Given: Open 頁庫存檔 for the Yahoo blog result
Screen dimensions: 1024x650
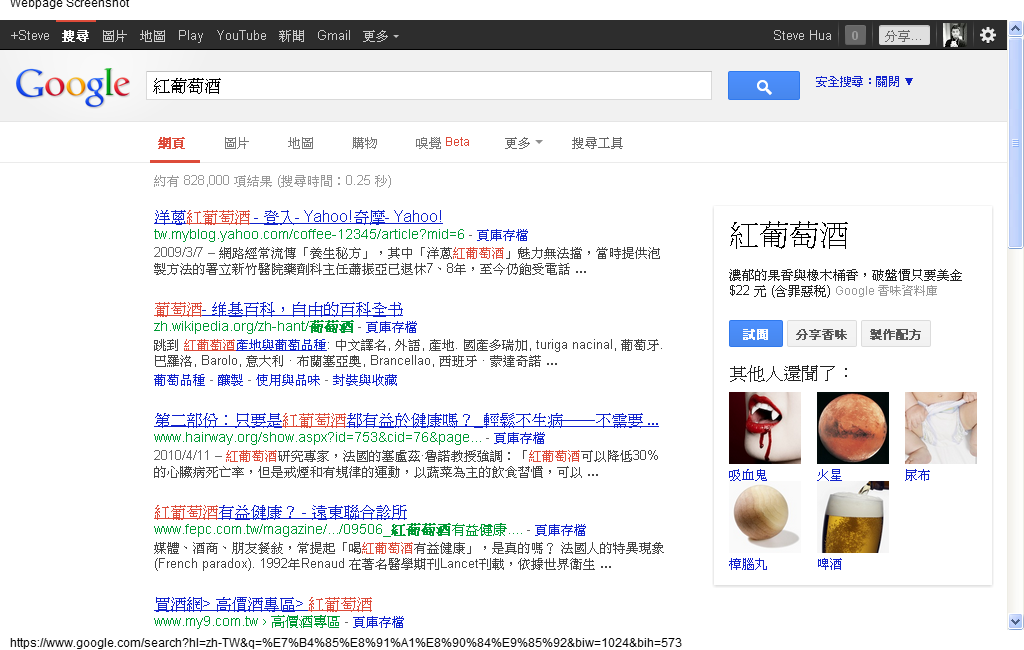Looking at the screenshot, I should pos(502,235).
